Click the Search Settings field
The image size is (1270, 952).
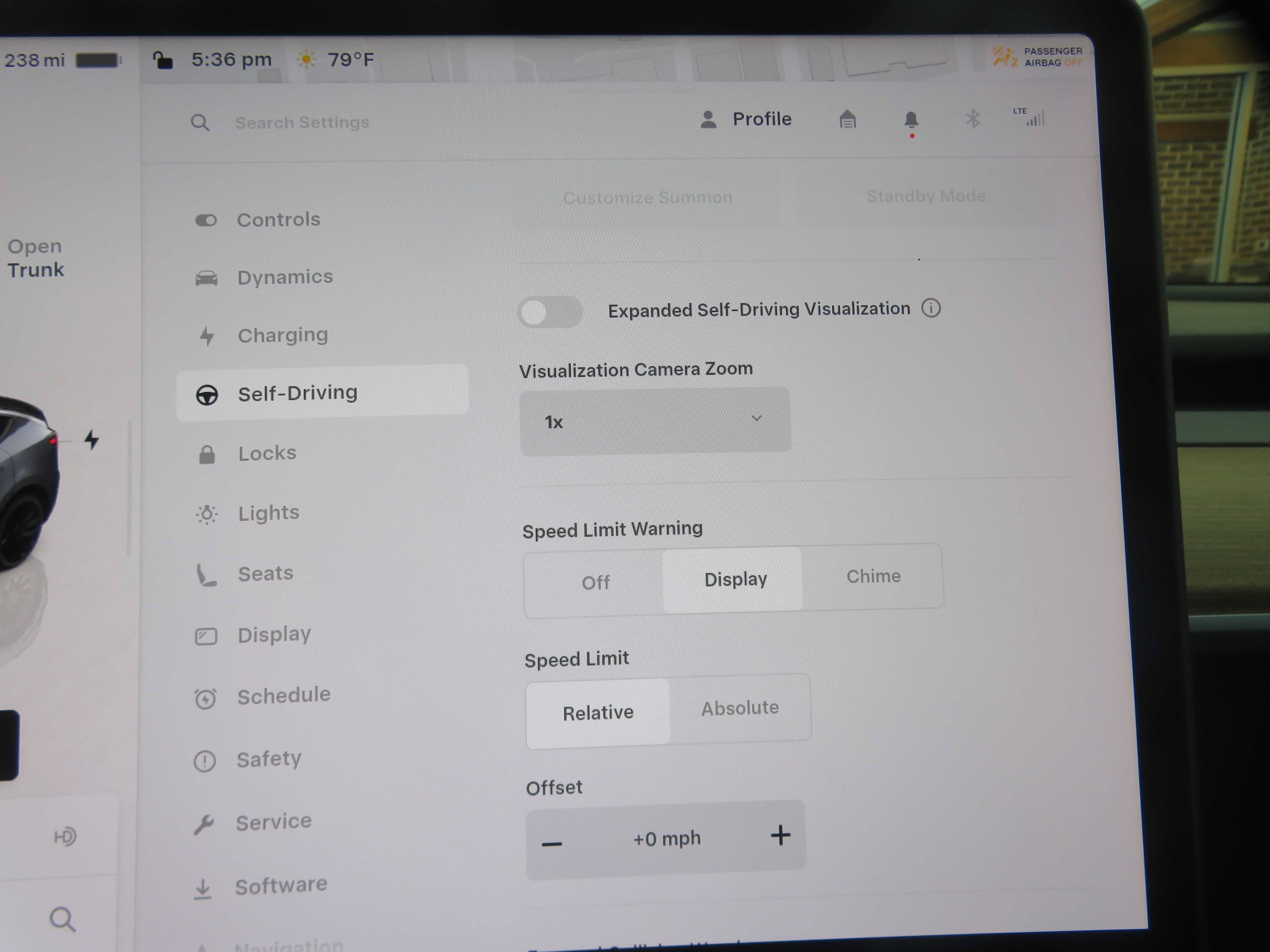[302, 122]
